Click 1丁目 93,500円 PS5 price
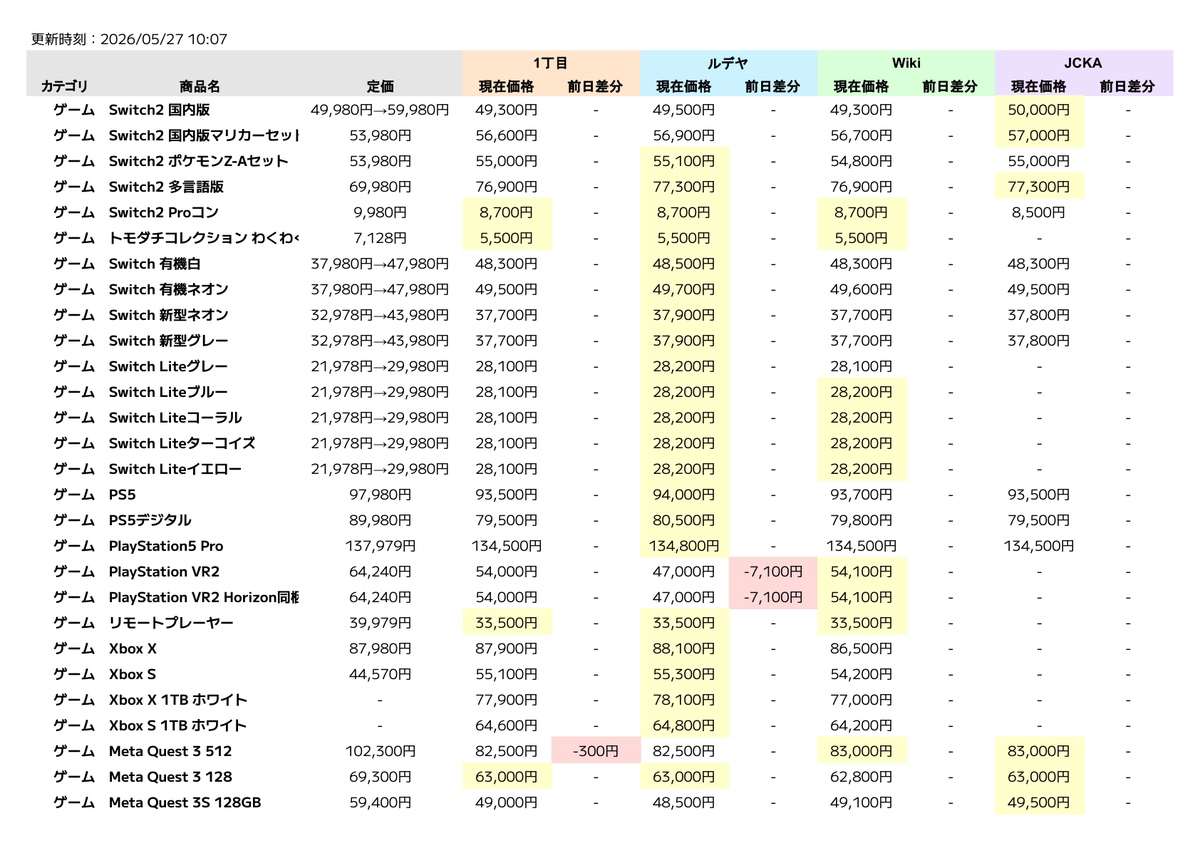The image size is (1200, 848). (507, 495)
